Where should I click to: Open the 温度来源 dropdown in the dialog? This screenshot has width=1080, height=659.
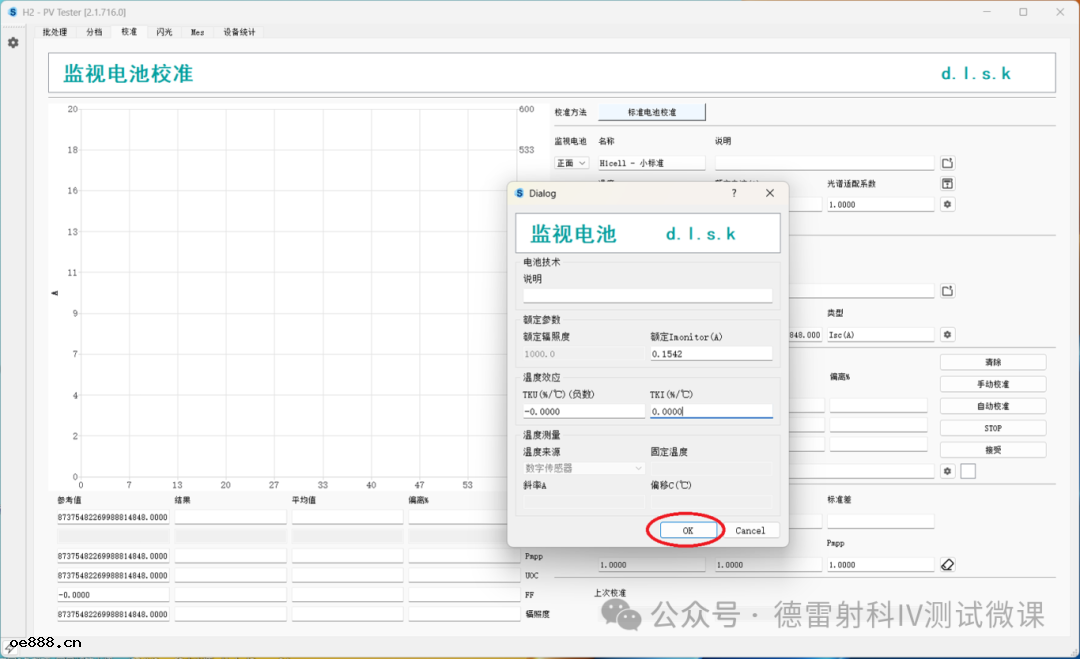pos(584,468)
